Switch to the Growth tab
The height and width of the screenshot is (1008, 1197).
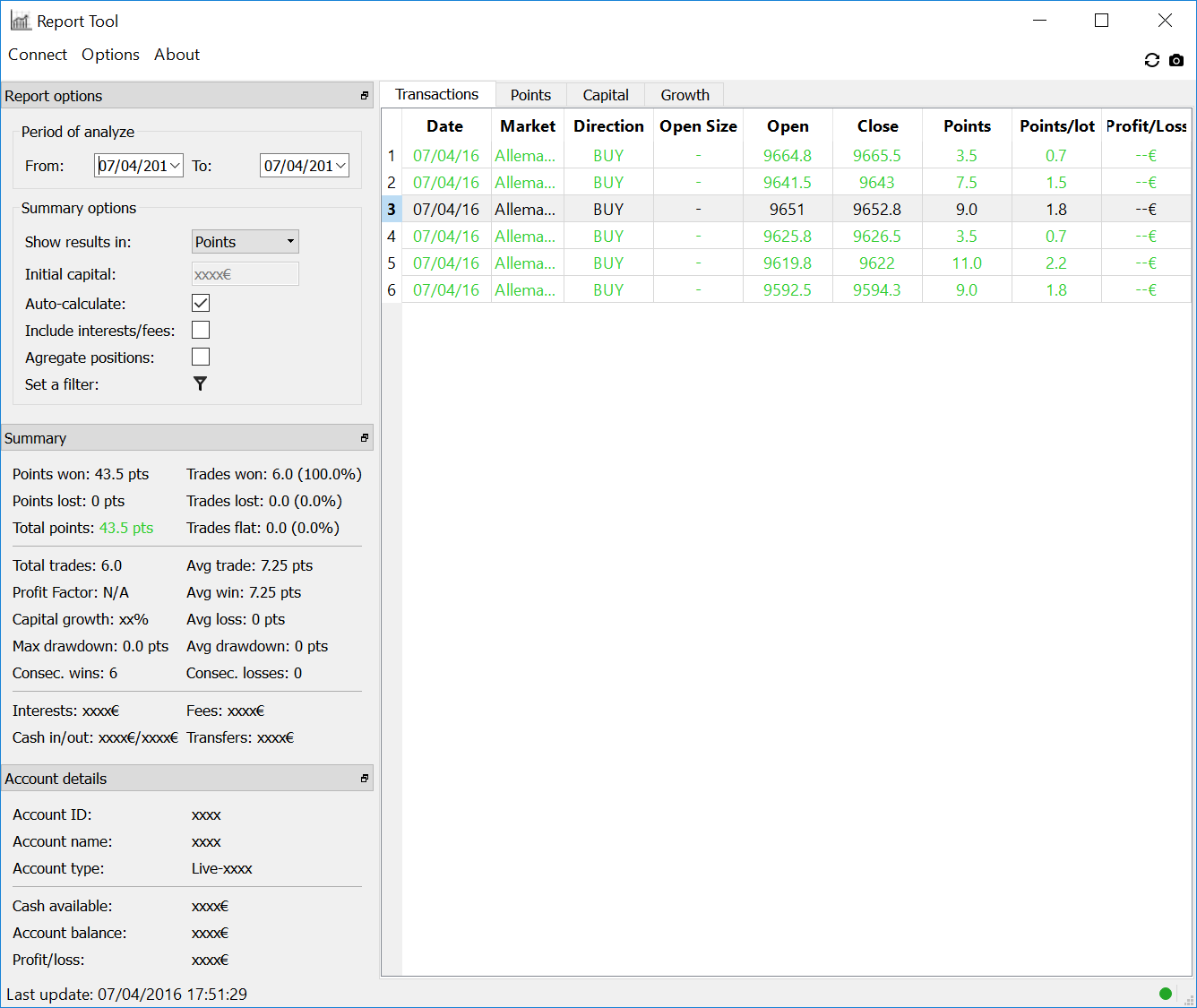pos(685,95)
